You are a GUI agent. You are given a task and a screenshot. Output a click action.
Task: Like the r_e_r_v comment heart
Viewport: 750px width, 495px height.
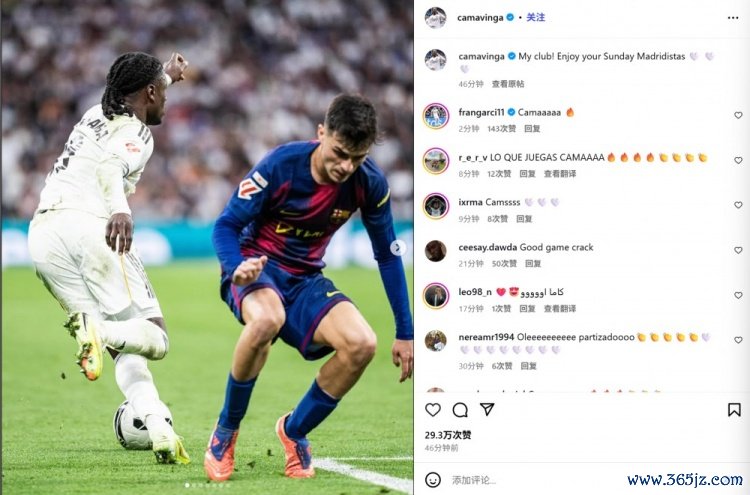coord(738,160)
